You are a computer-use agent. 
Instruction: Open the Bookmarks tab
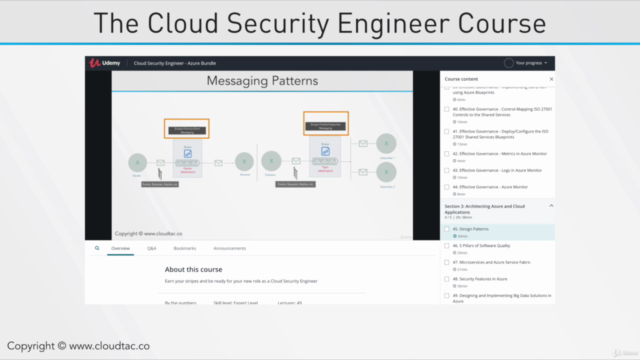(x=185, y=248)
